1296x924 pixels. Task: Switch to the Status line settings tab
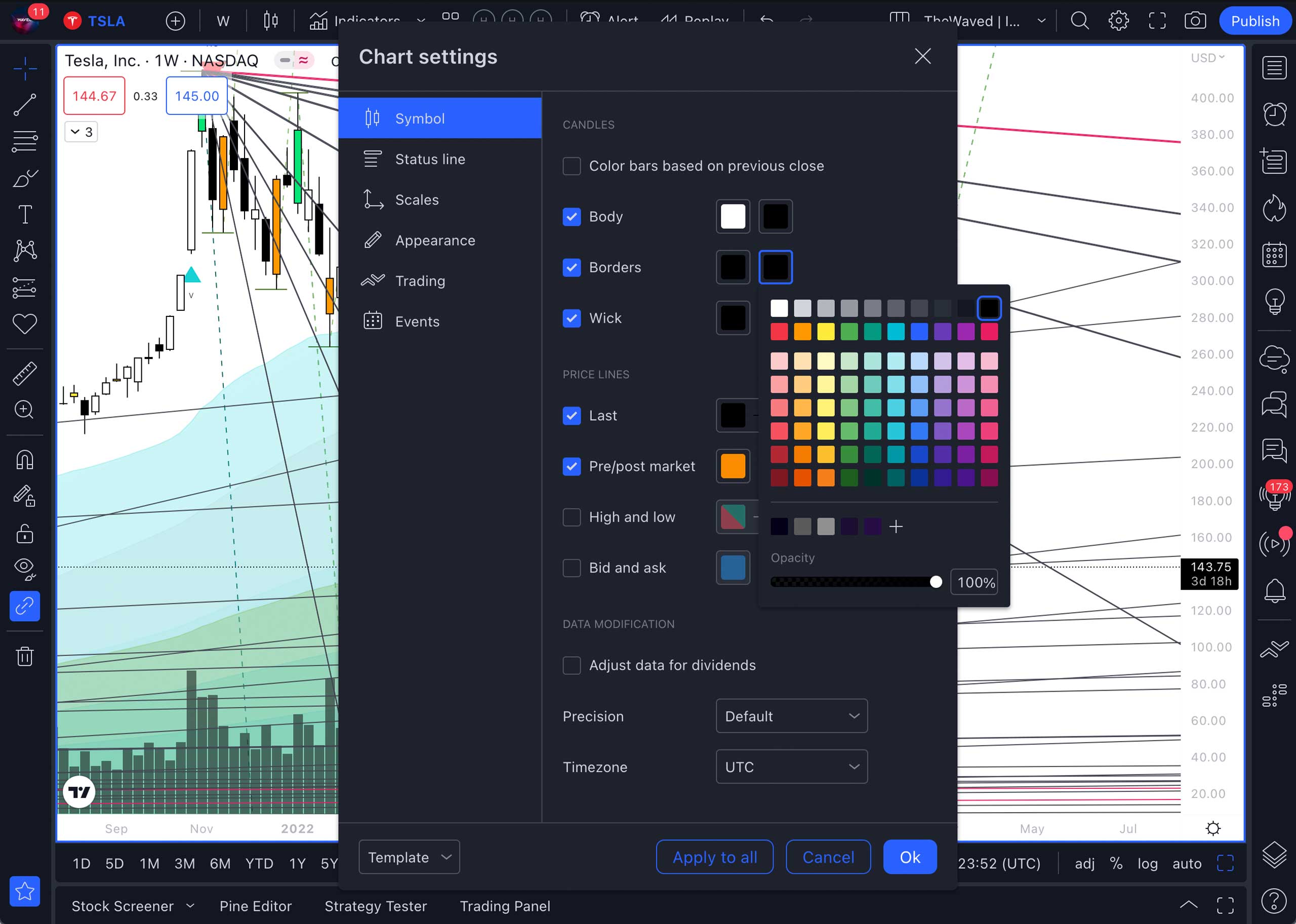pos(440,159)
